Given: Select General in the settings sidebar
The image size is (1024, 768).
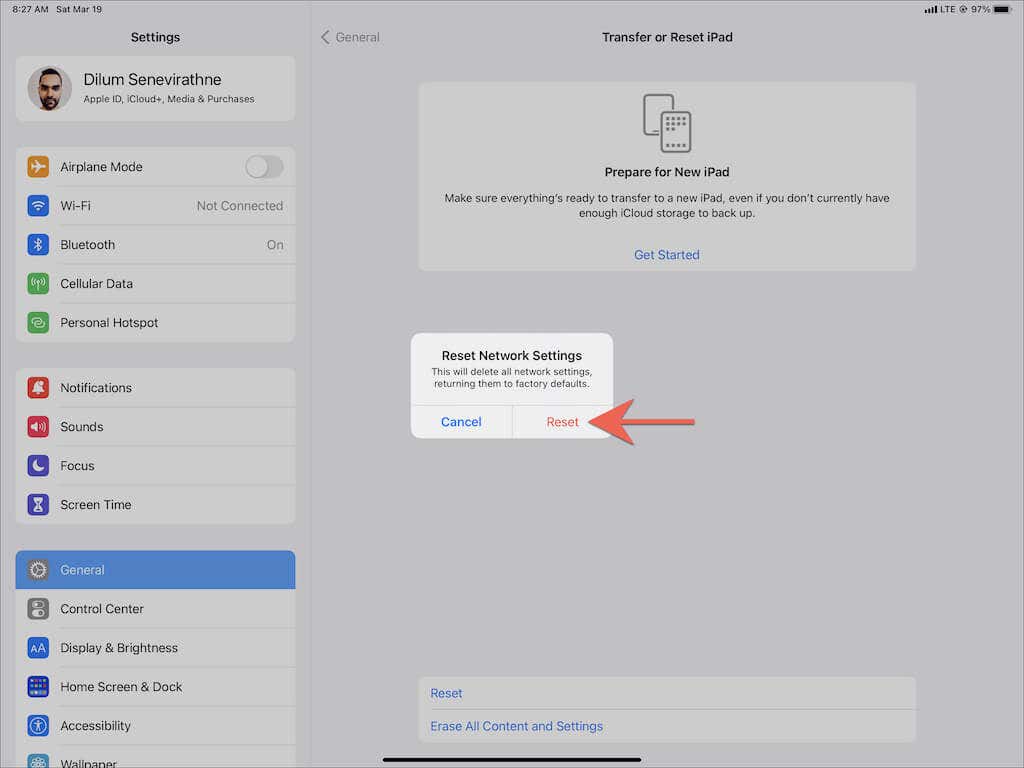Looking at the screenshot, I should (155, 569).
